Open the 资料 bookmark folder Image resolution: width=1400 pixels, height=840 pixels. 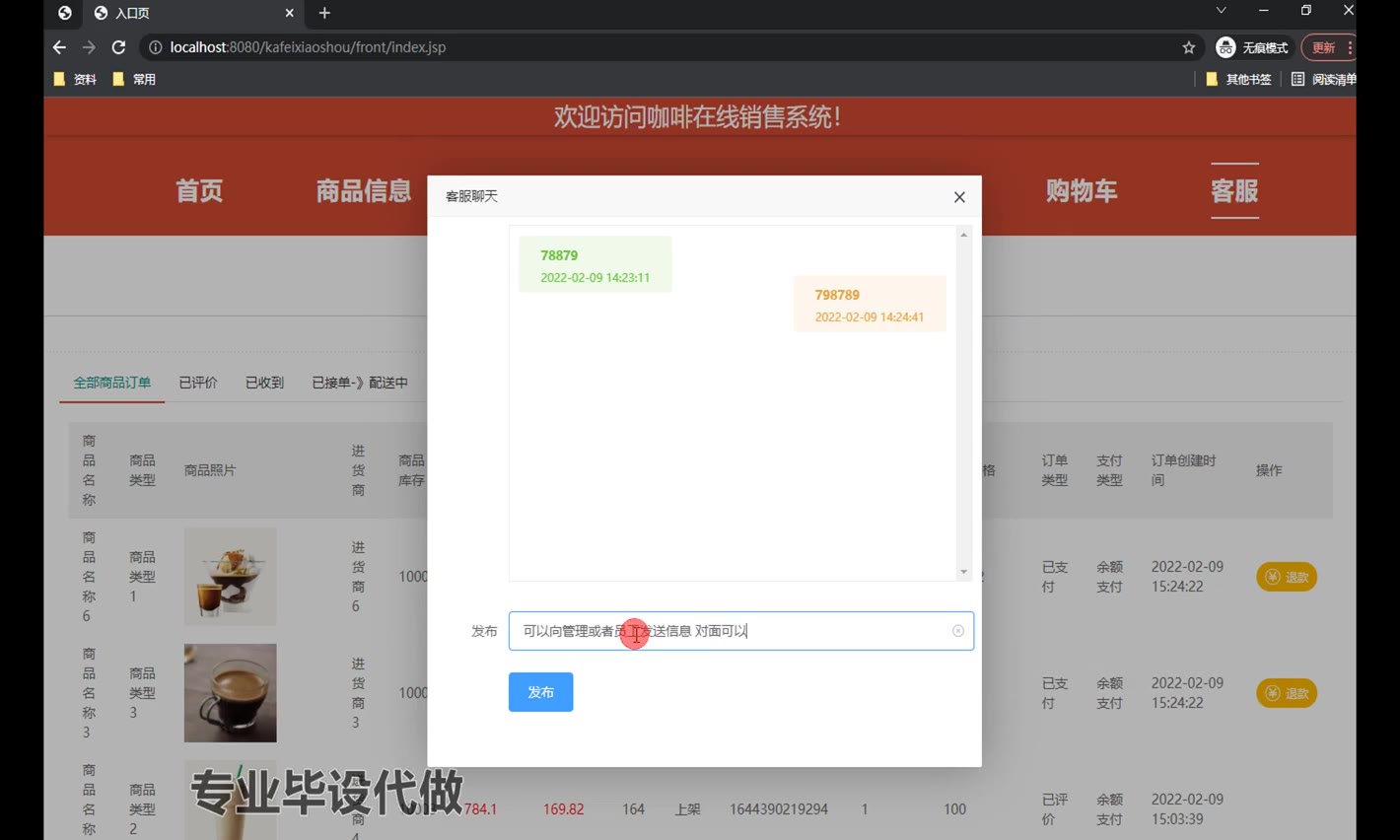[x=76, y=79]
